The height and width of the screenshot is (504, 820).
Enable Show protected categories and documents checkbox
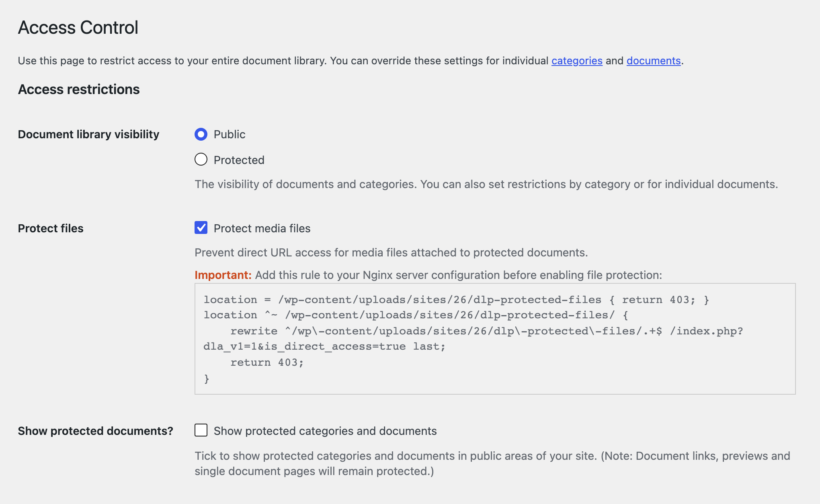coord(201,430)
